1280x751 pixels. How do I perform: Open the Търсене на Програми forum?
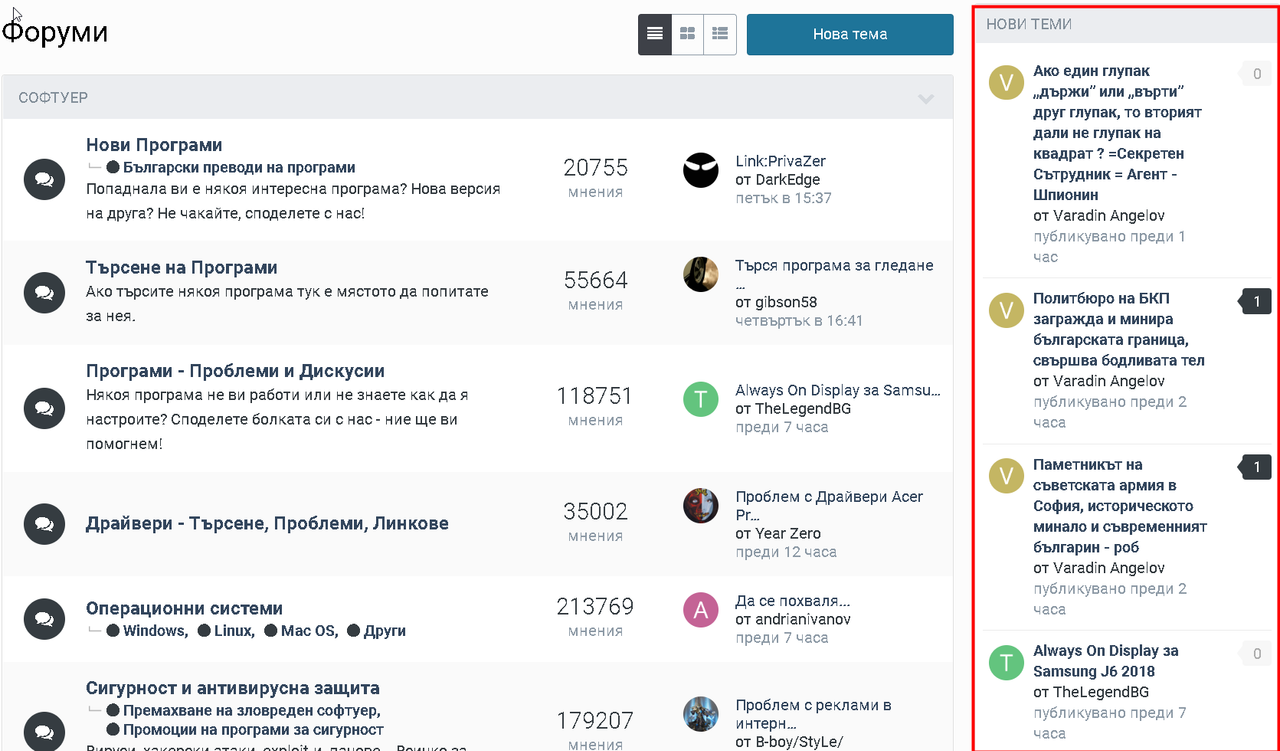(182, 268)
